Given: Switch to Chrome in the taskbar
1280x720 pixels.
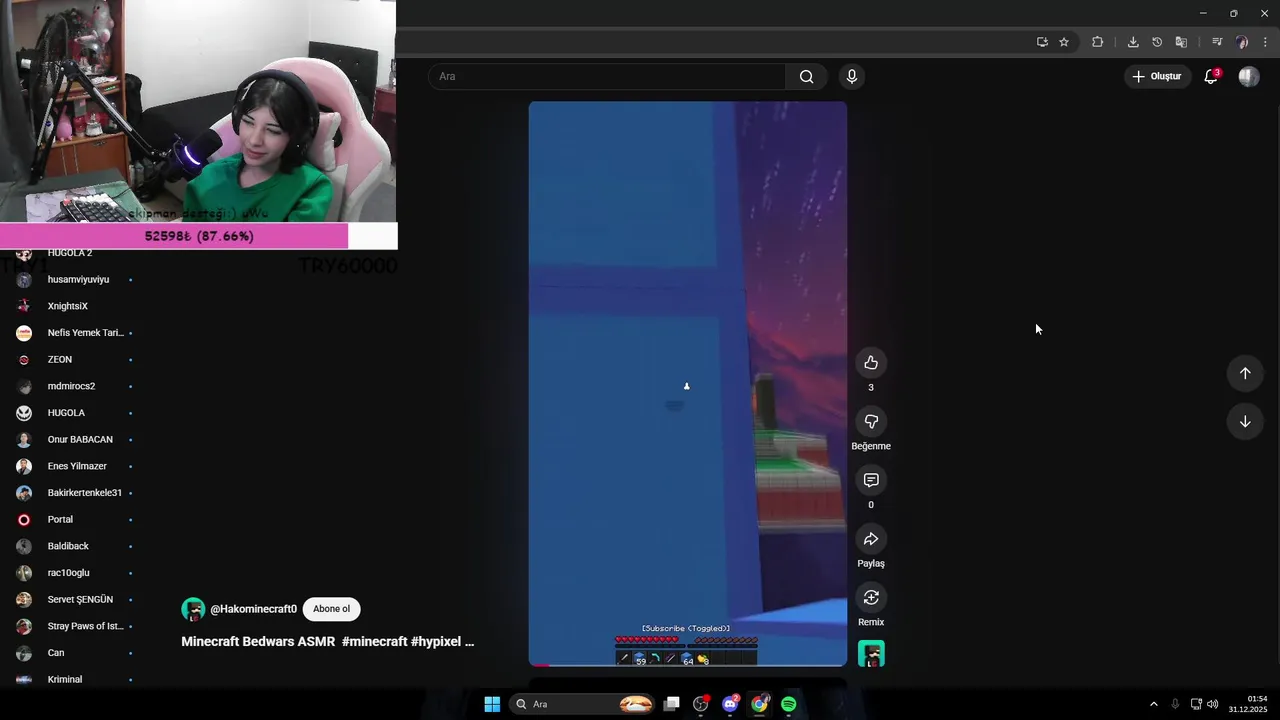Looking at the screenshot, I should pos(760,704).
